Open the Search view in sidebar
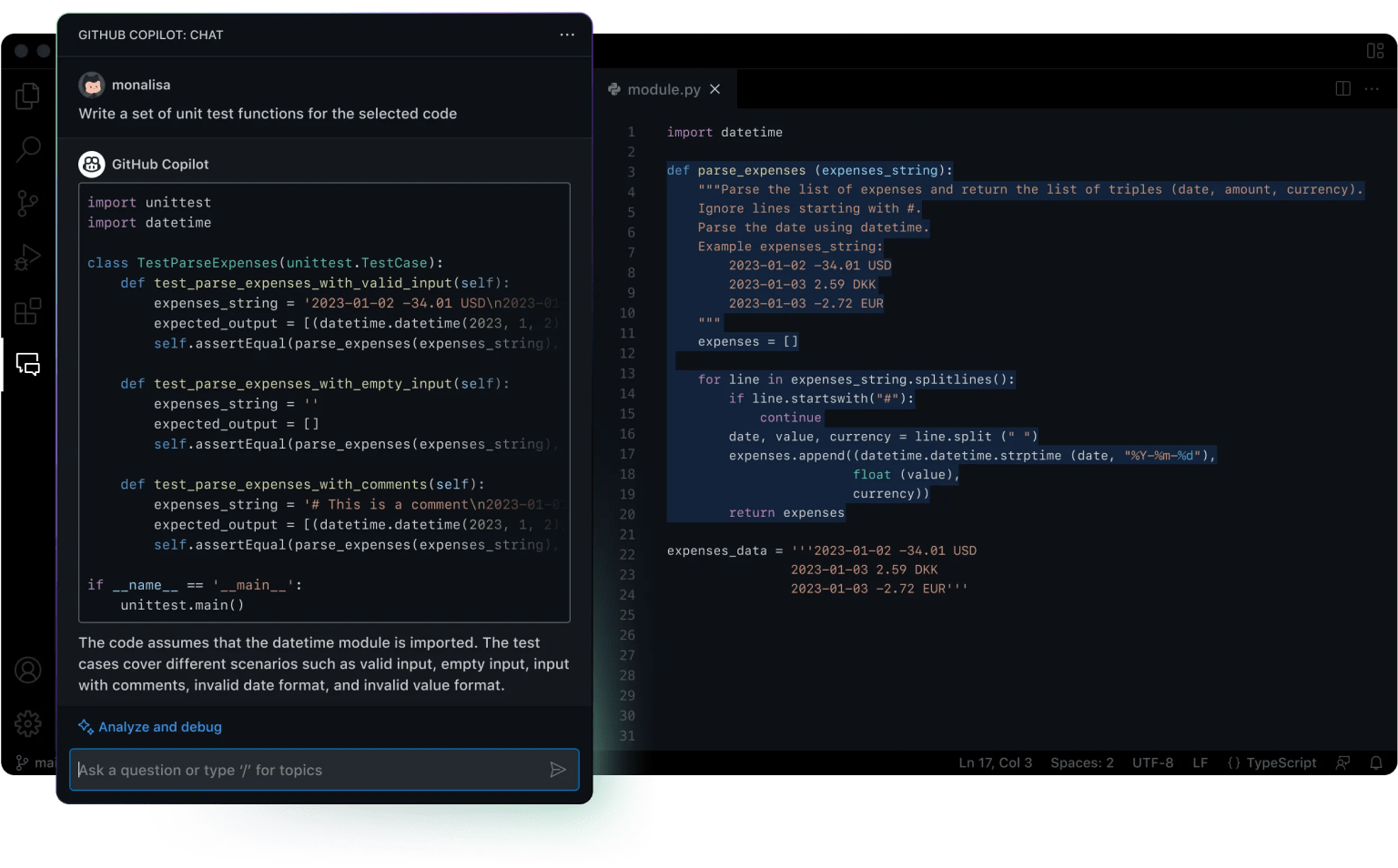1398x868 pixels. click(x=28, y=148)
